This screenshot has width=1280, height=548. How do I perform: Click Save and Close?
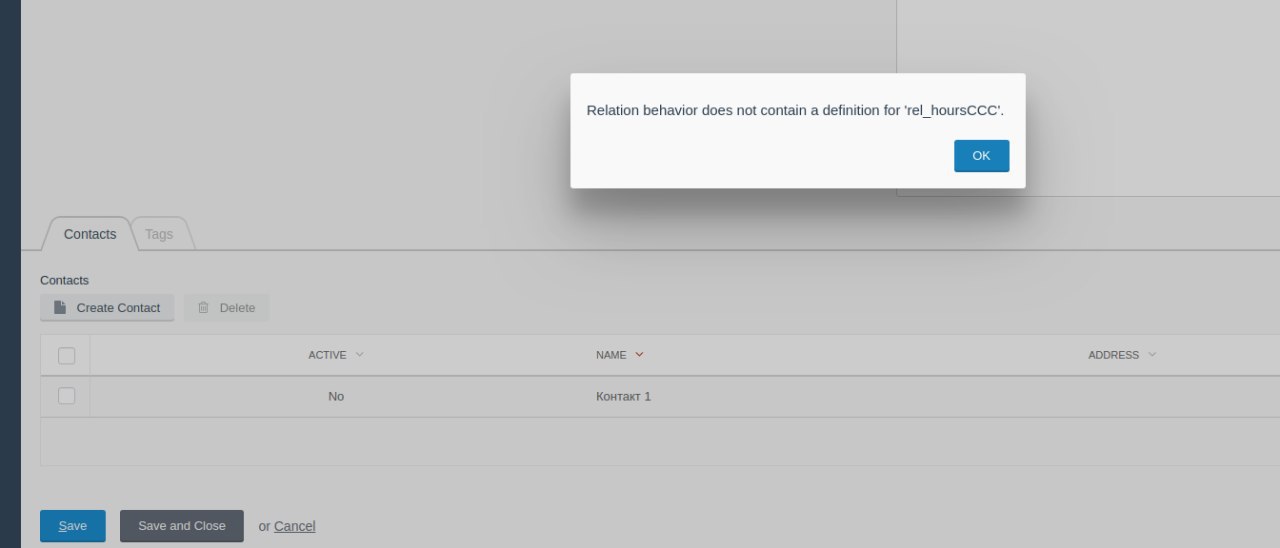pos(182,526)
